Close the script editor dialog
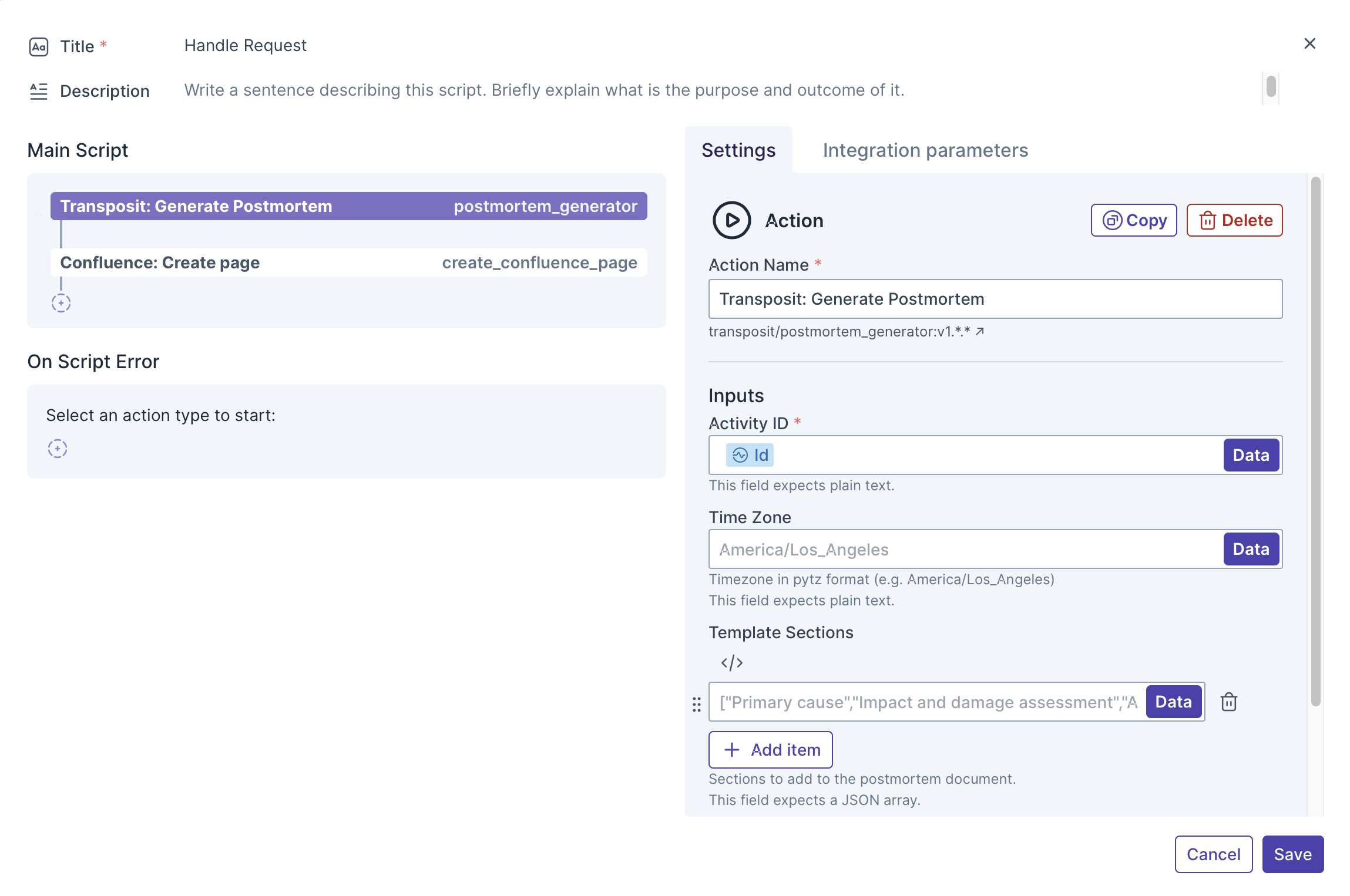 (x=1309, y=43)
